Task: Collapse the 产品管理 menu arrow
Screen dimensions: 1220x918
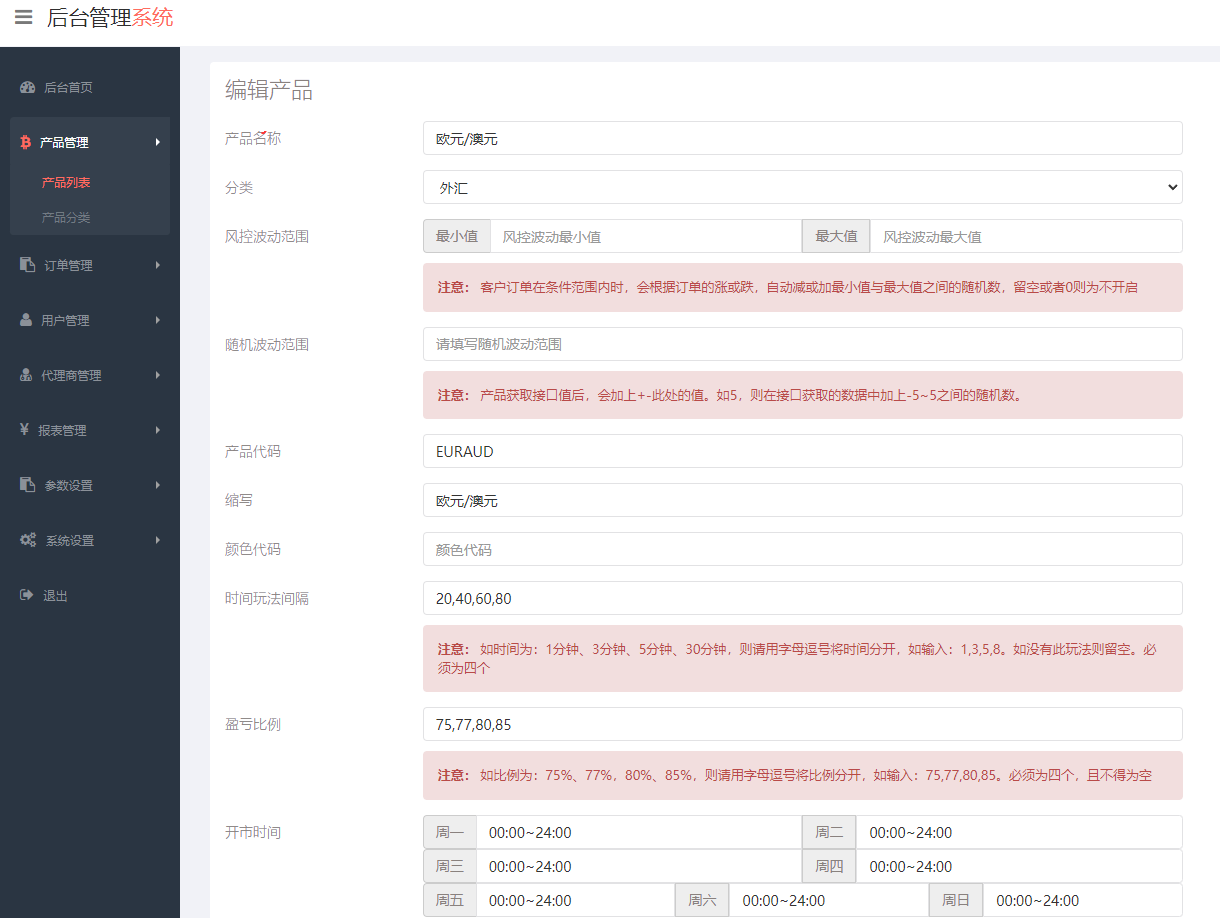Action: pyautogui.click(x=158, y=142)
